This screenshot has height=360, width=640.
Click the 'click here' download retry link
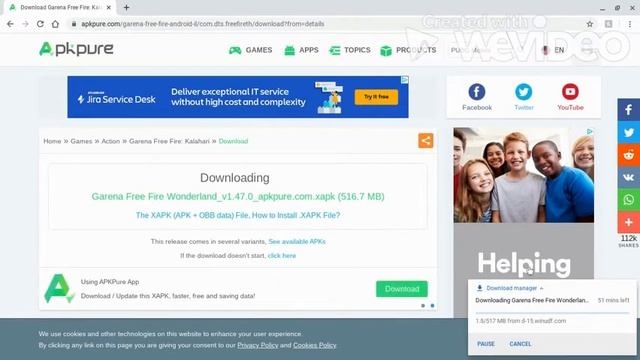pos(282,256)
